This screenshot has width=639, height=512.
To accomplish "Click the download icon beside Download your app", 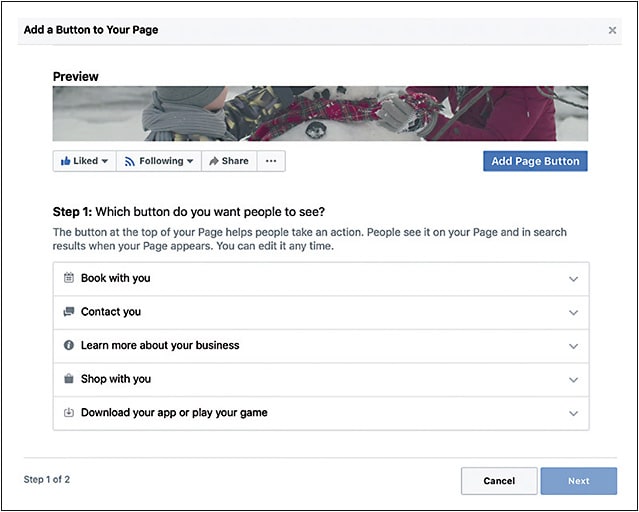I will click(69, 413).
